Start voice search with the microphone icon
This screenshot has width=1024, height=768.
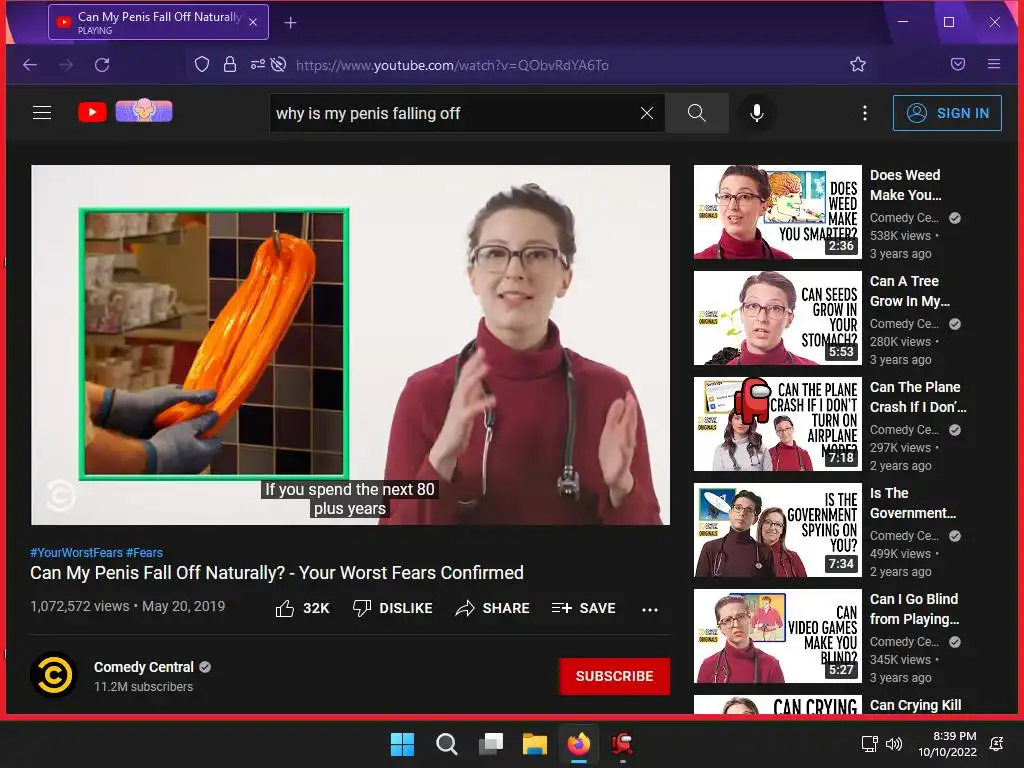756,113
